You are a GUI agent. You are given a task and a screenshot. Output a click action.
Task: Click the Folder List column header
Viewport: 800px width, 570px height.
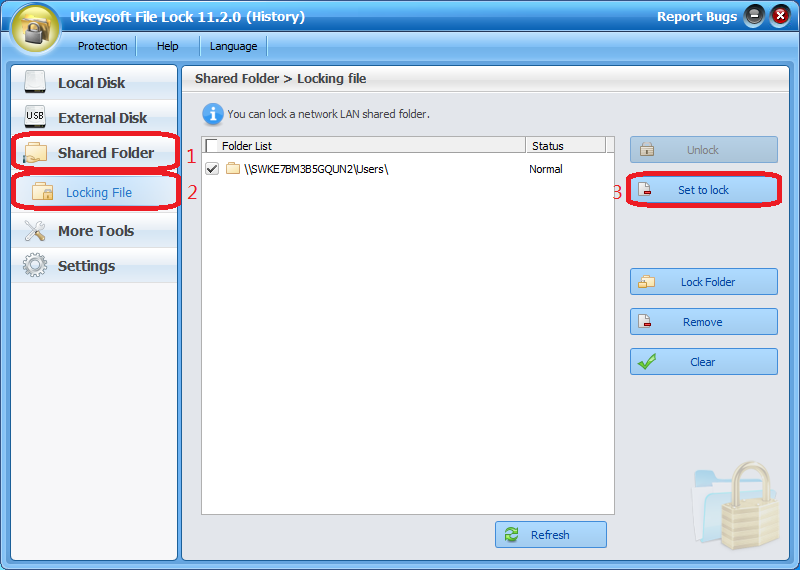click(364, 145)
